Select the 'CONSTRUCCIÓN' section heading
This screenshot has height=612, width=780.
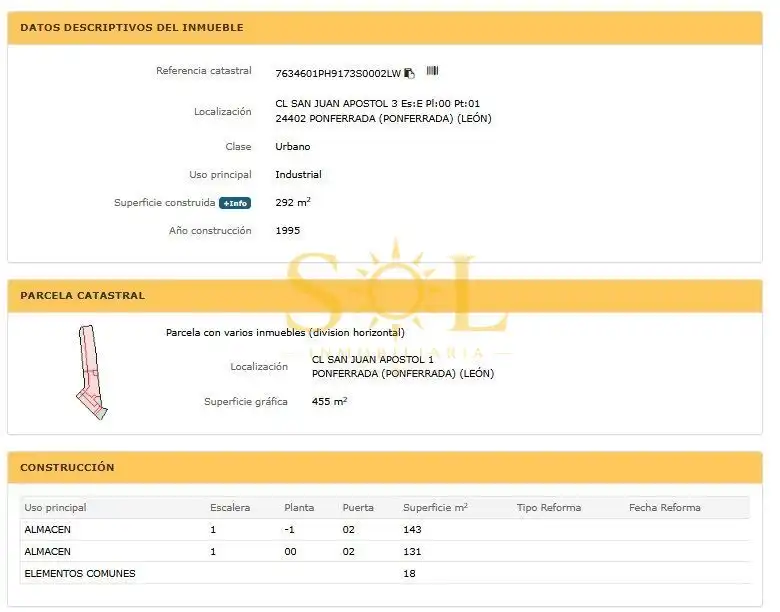point(67,467)
